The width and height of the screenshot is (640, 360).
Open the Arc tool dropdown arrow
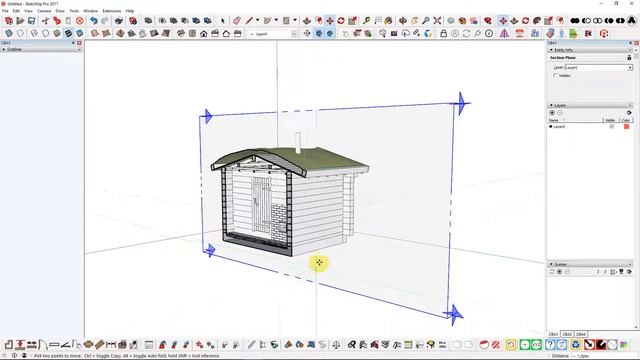(x=276, y=20)
